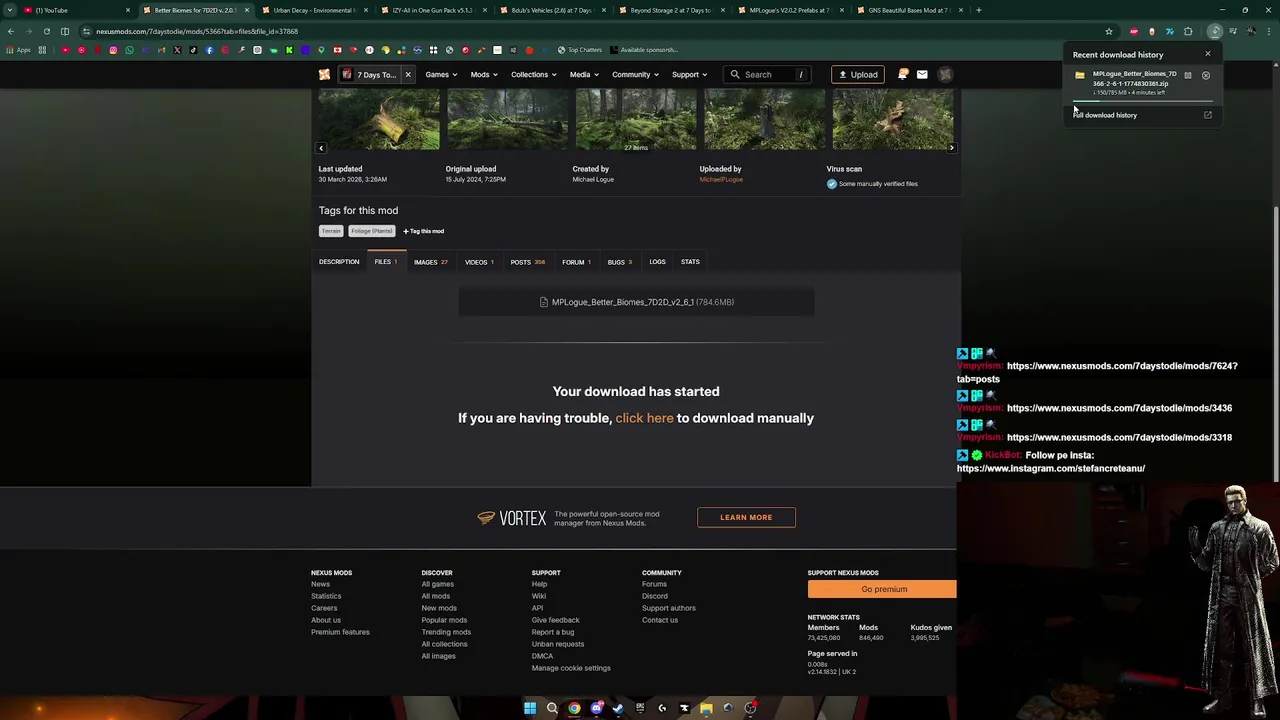The width and height of the screenshot is (1280, 720).
Task: Close the Recent download history popup
Action: [1207, 54]
